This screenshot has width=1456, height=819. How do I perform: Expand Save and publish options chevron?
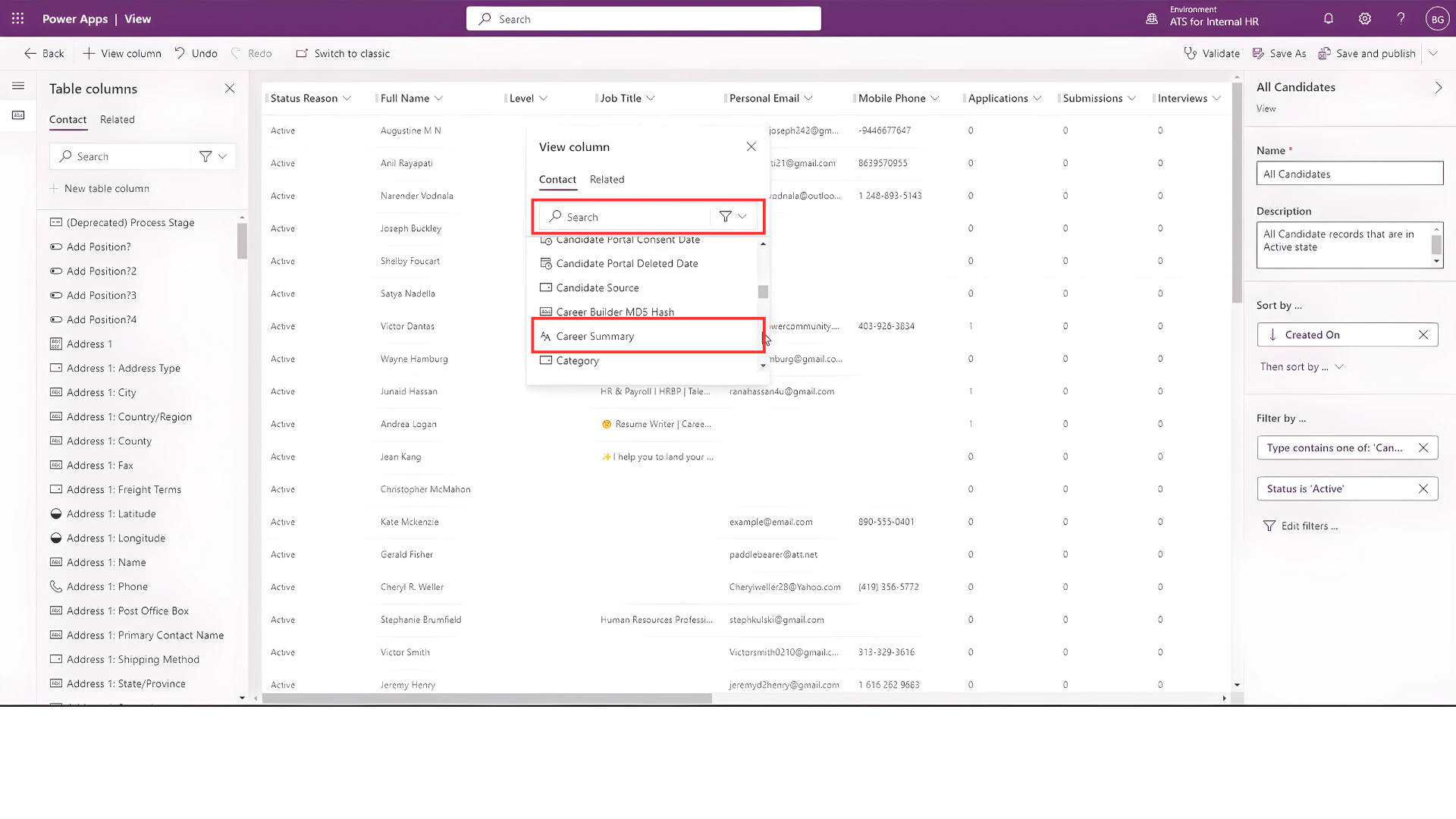[1433, 53]
